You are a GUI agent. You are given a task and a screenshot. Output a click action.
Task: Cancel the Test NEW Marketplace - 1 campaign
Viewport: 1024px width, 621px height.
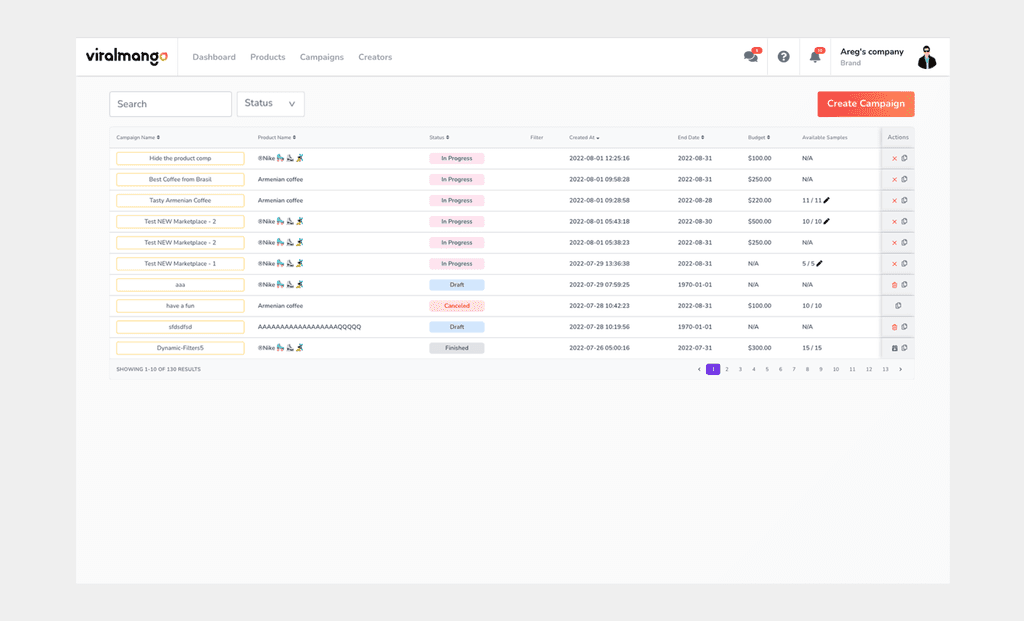click(x=895, y=264)
